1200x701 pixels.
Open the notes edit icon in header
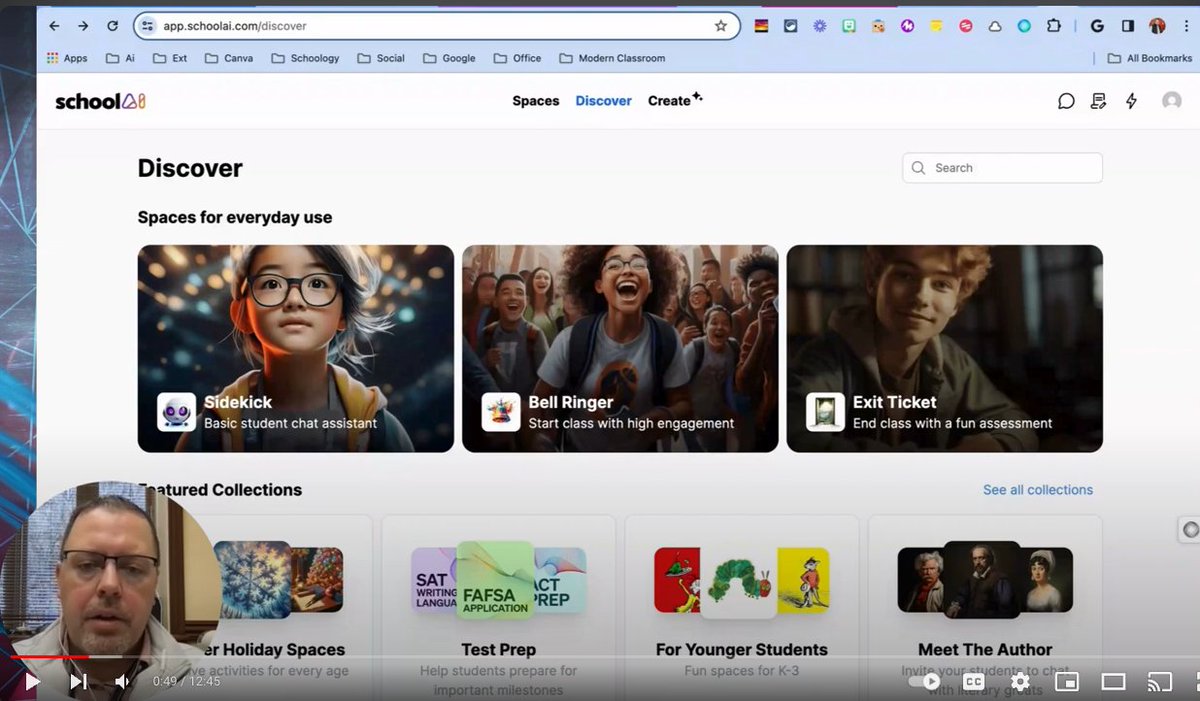[x=1099, y=101]
